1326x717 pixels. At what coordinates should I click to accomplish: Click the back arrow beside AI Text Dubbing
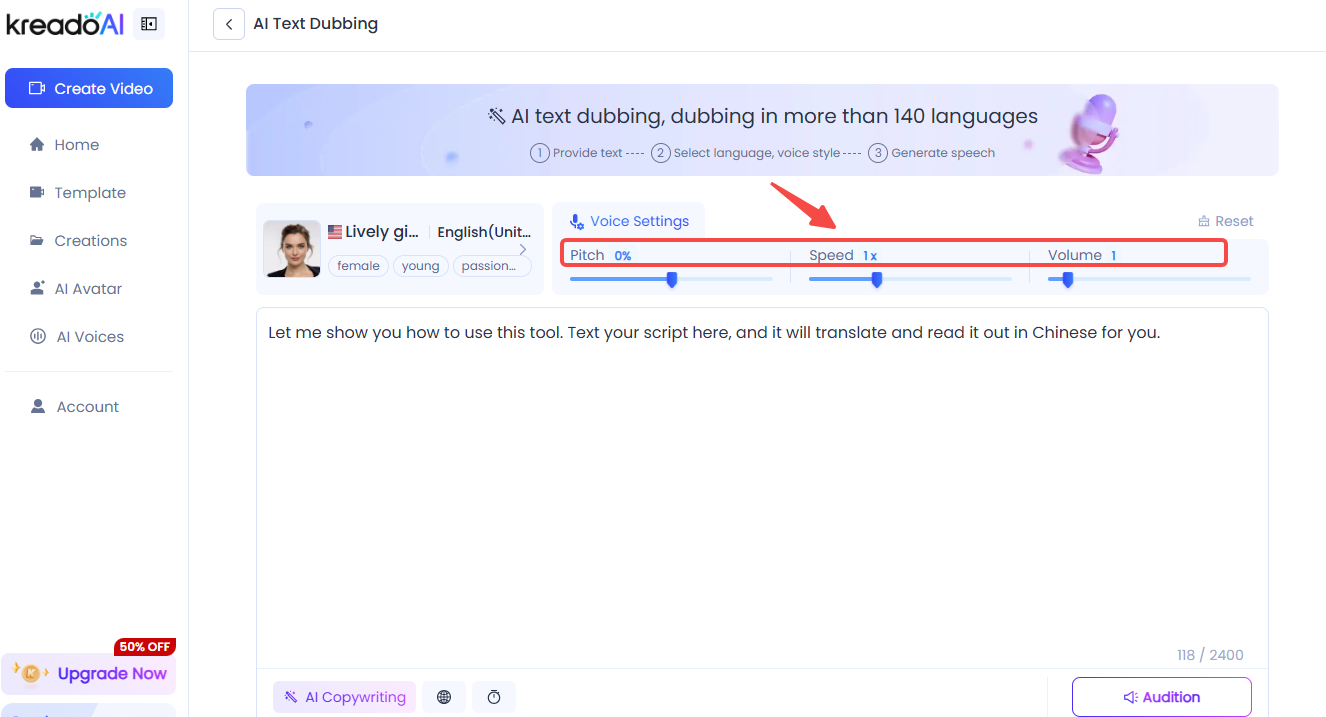(x=229, y=24)
